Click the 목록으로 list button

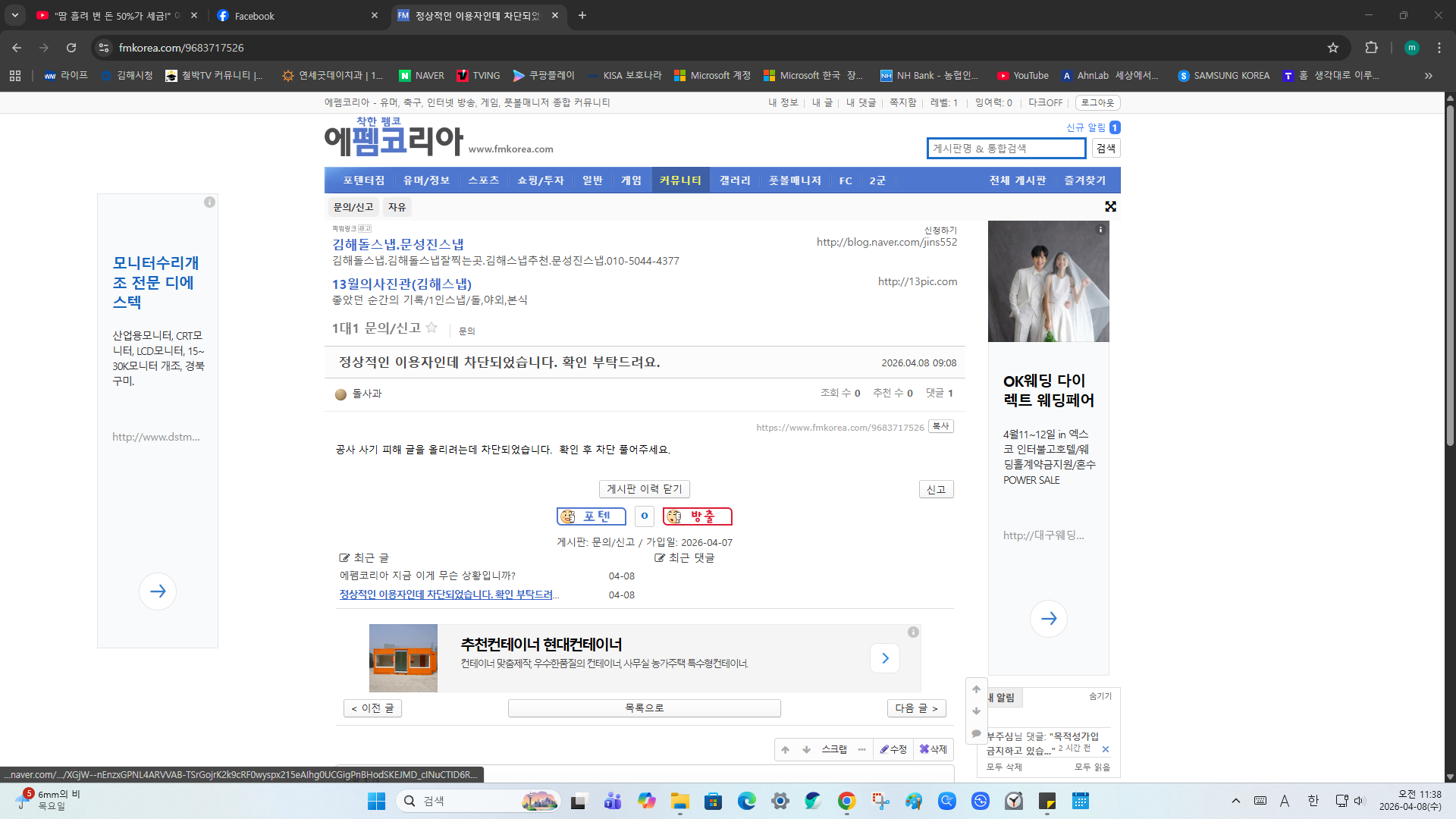click(x=645, y=708)
